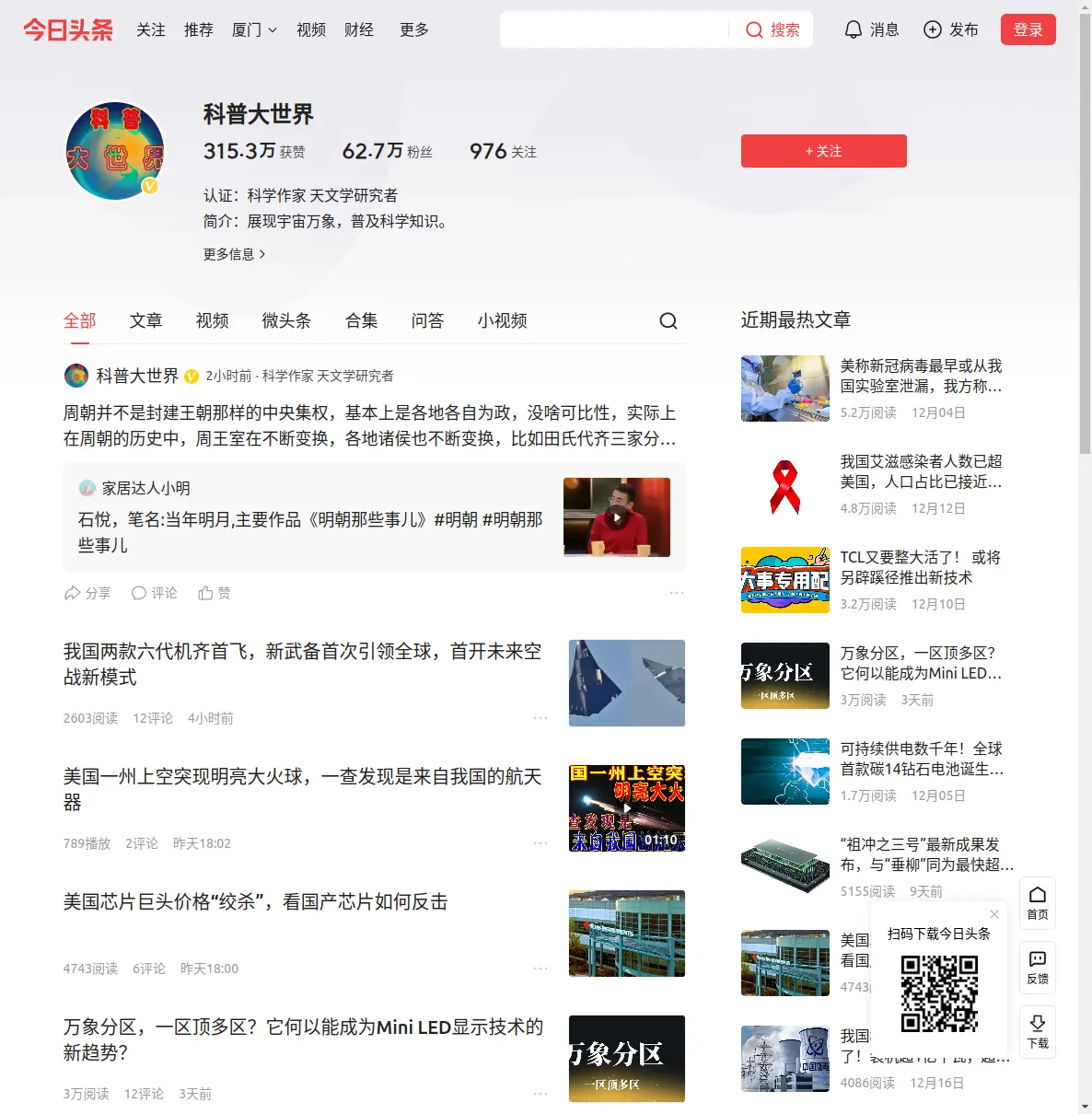The image size is (1092, 1114).
Task: Click the 12评论 count under 六代机 article
Action: point(153,718)
